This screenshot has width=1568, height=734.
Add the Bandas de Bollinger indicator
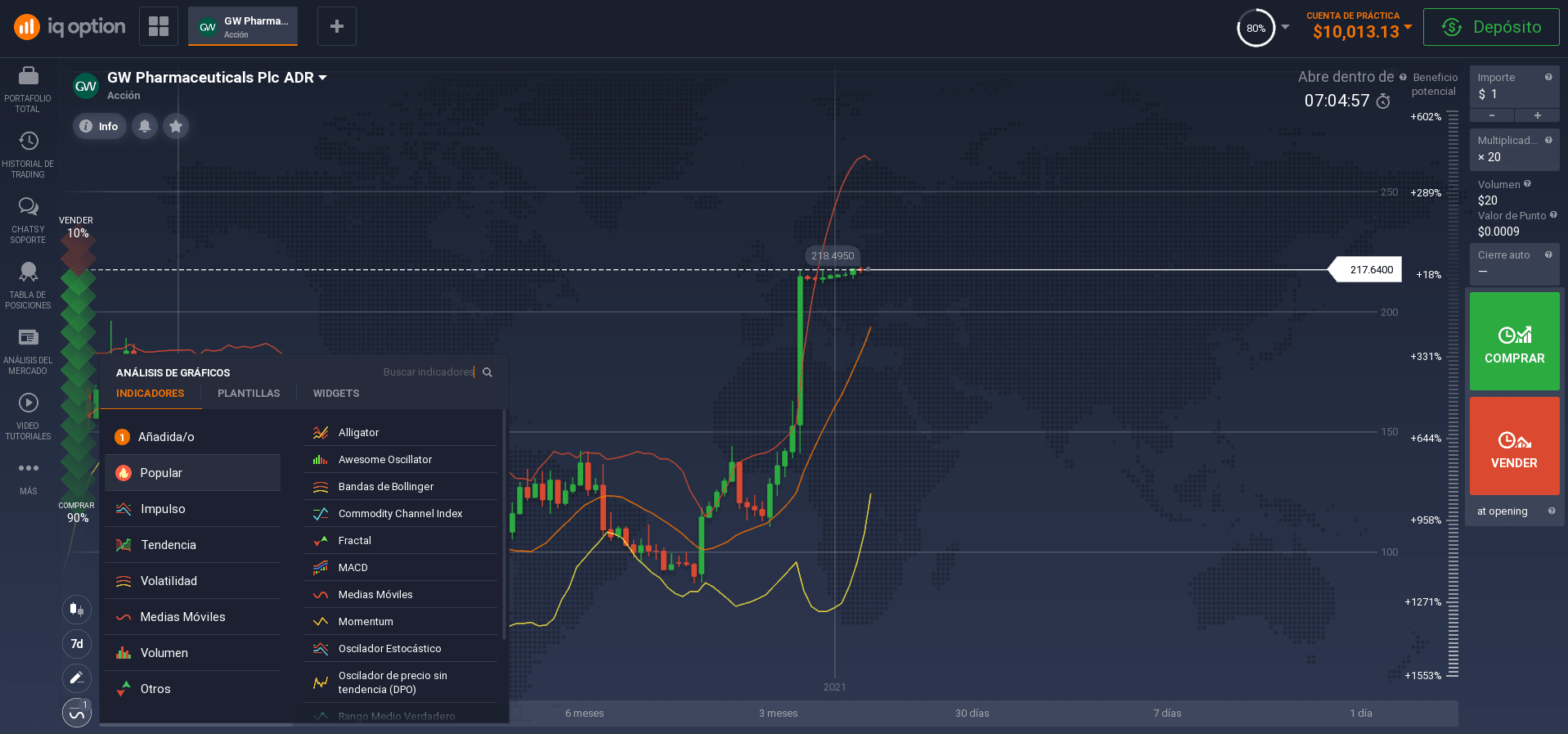[x=401, y=487]
